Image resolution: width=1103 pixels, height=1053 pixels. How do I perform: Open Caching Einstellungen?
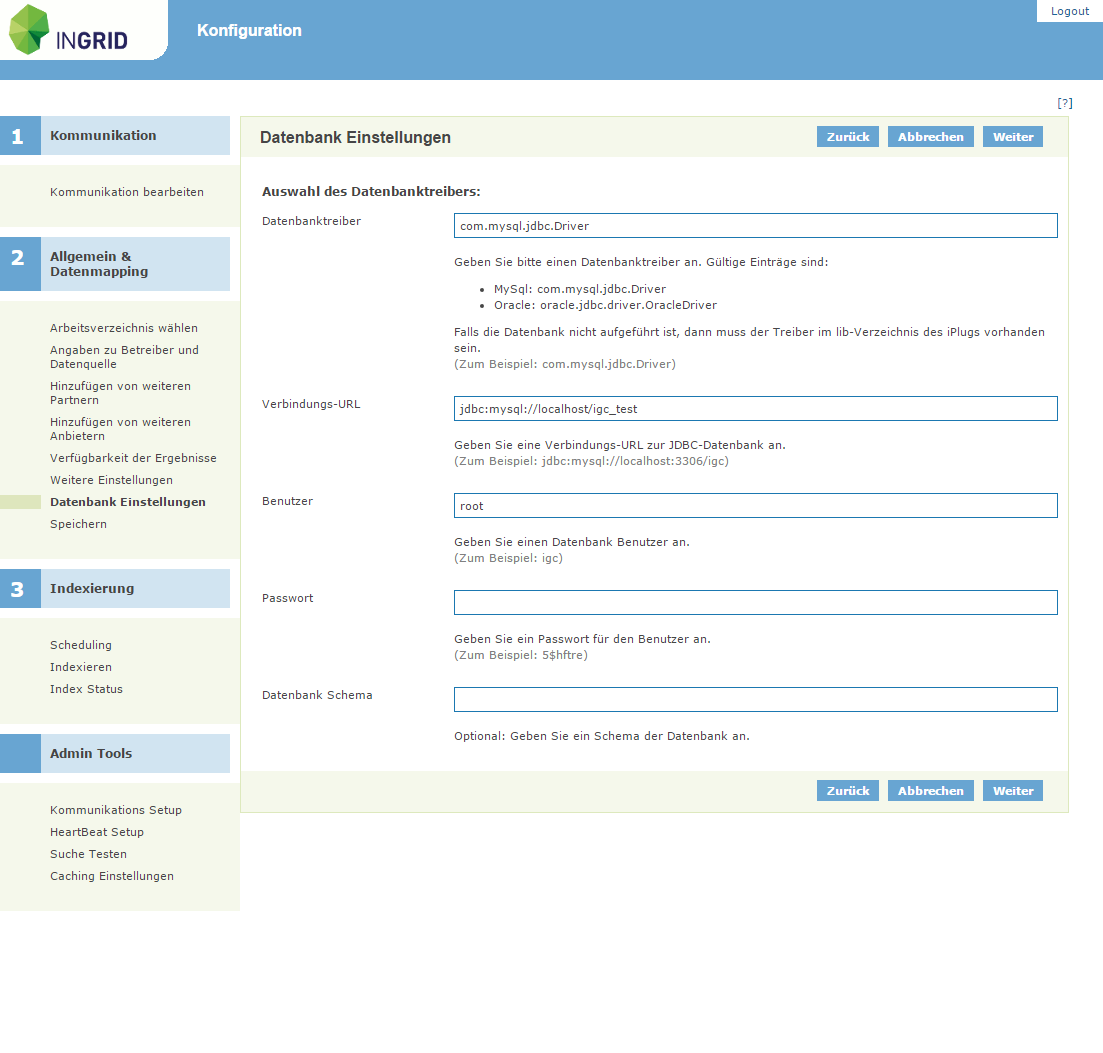(111, 875)
